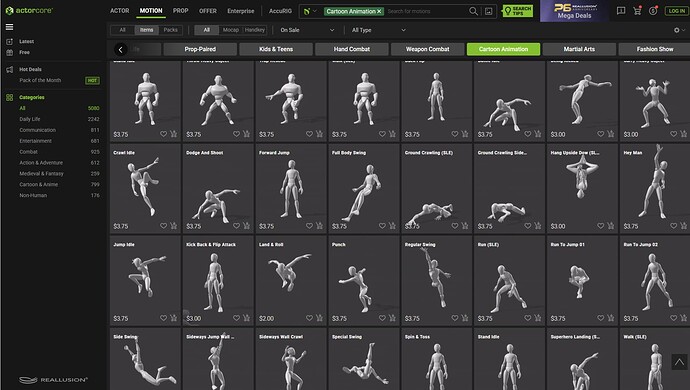Favorite the Dodge And Shoot motion
The width and height of the screenshot is (690, 390).
click(236, 226)
